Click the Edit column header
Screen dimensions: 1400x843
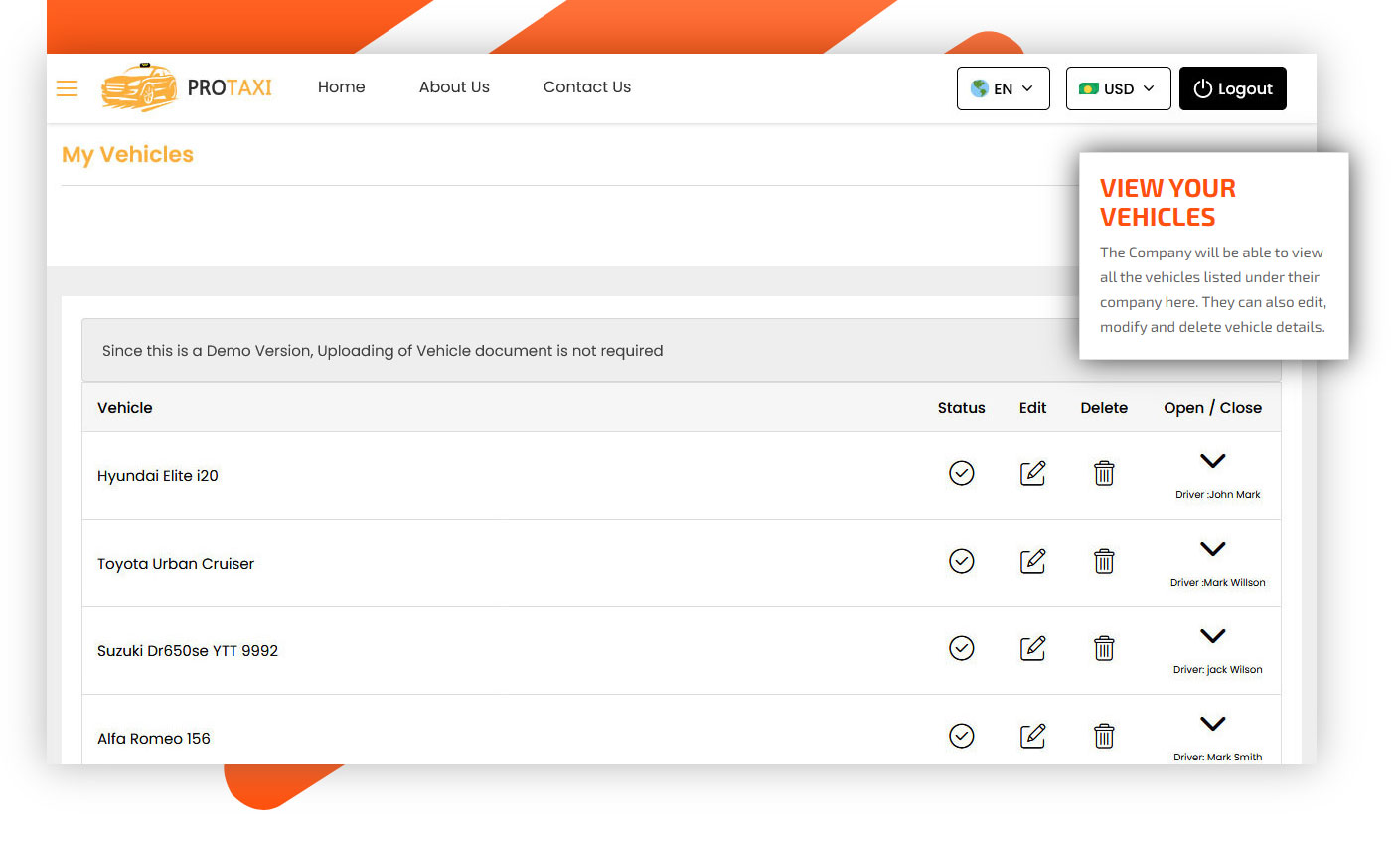pos(1032,408)
